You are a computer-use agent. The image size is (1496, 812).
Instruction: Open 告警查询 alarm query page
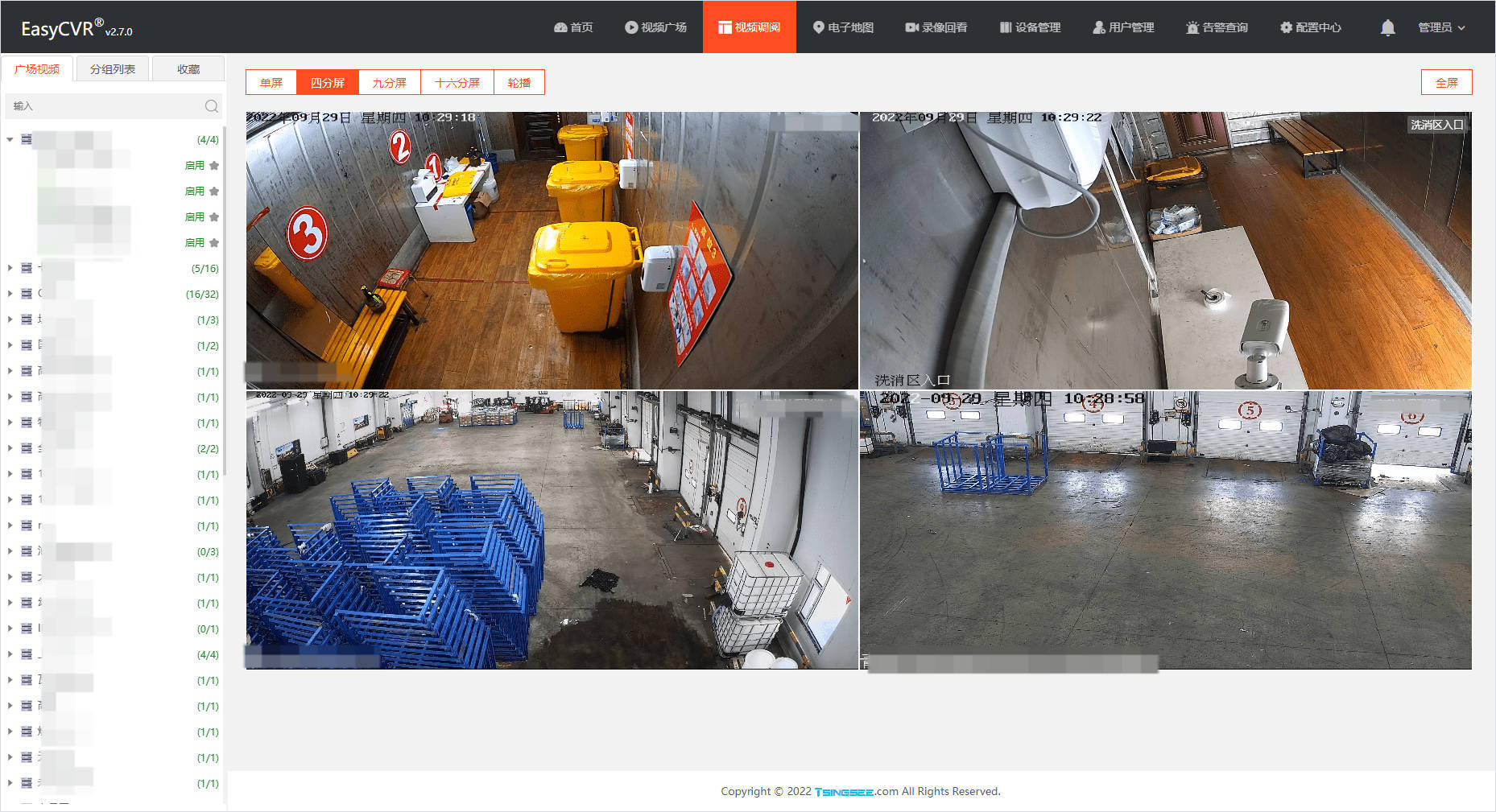point(1217,27)
